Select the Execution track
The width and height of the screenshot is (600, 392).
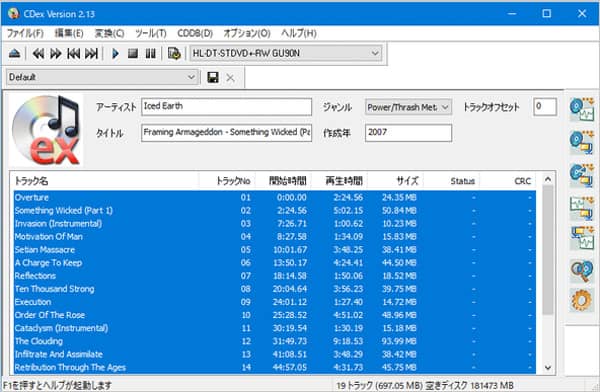click(x=275, y=302)
